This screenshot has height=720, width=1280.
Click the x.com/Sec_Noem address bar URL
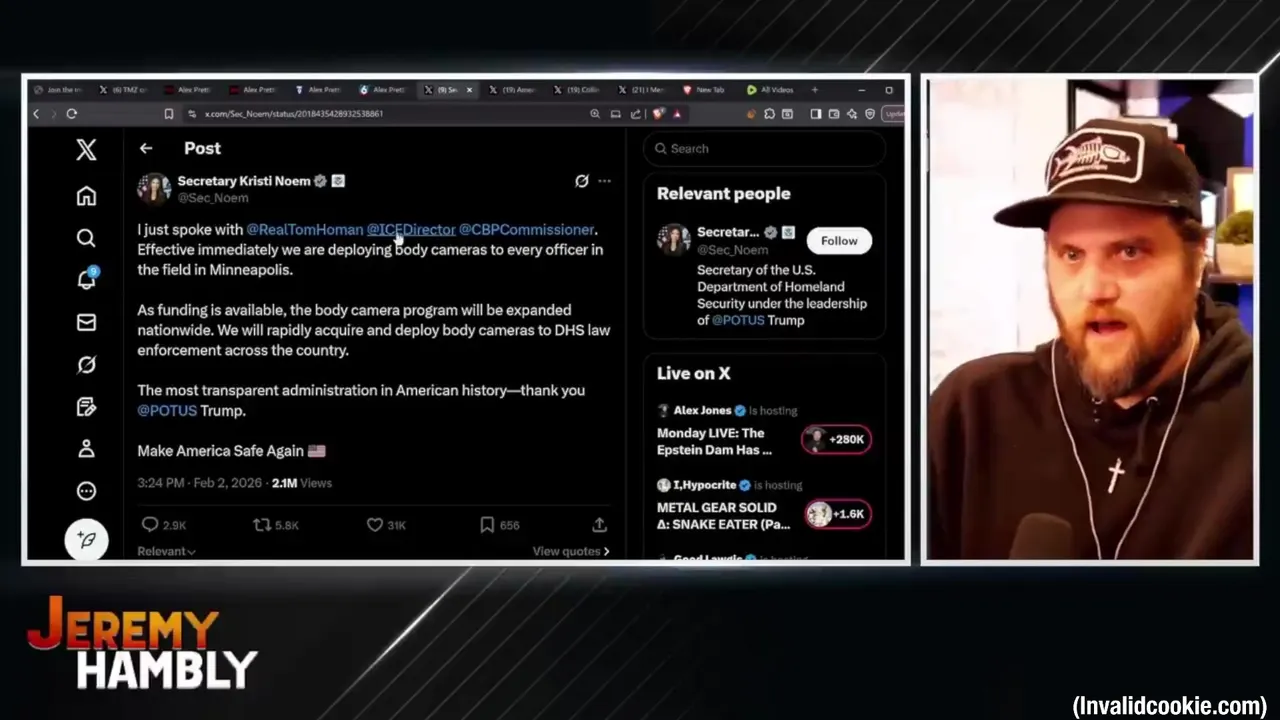tap(294, 114)
